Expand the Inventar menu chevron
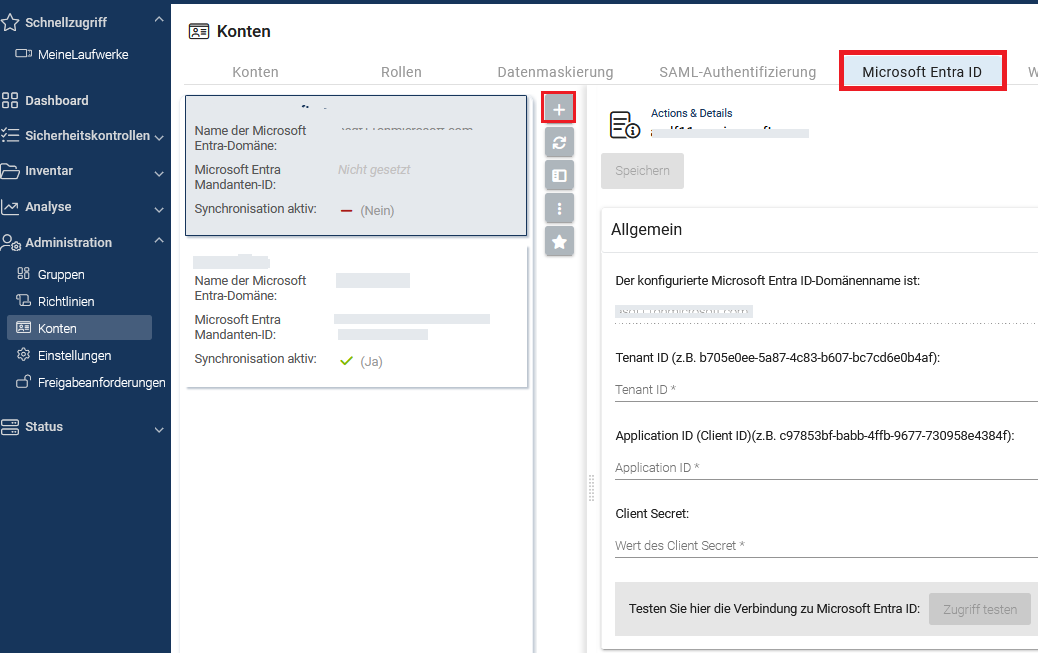Image resolution: width=1038 pixels, height=653 pixels. [x=159, y=174]
